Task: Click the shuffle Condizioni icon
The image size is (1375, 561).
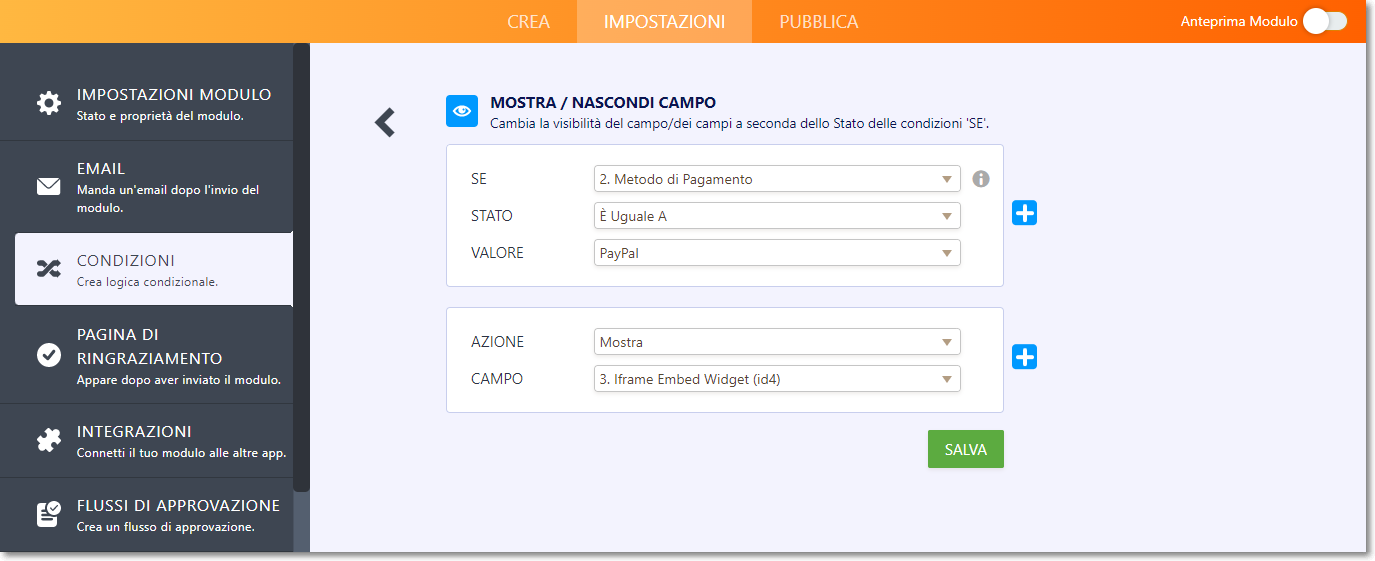Action: click(x=48, y=268)
